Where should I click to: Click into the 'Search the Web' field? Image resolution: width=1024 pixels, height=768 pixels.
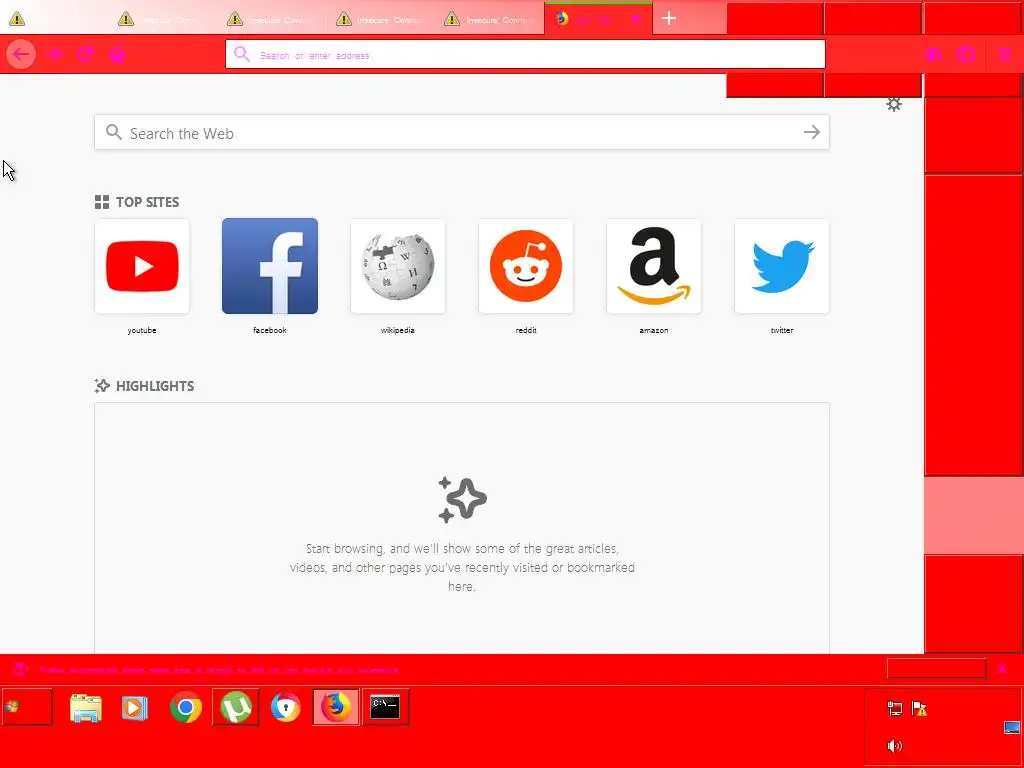(462, 133)
